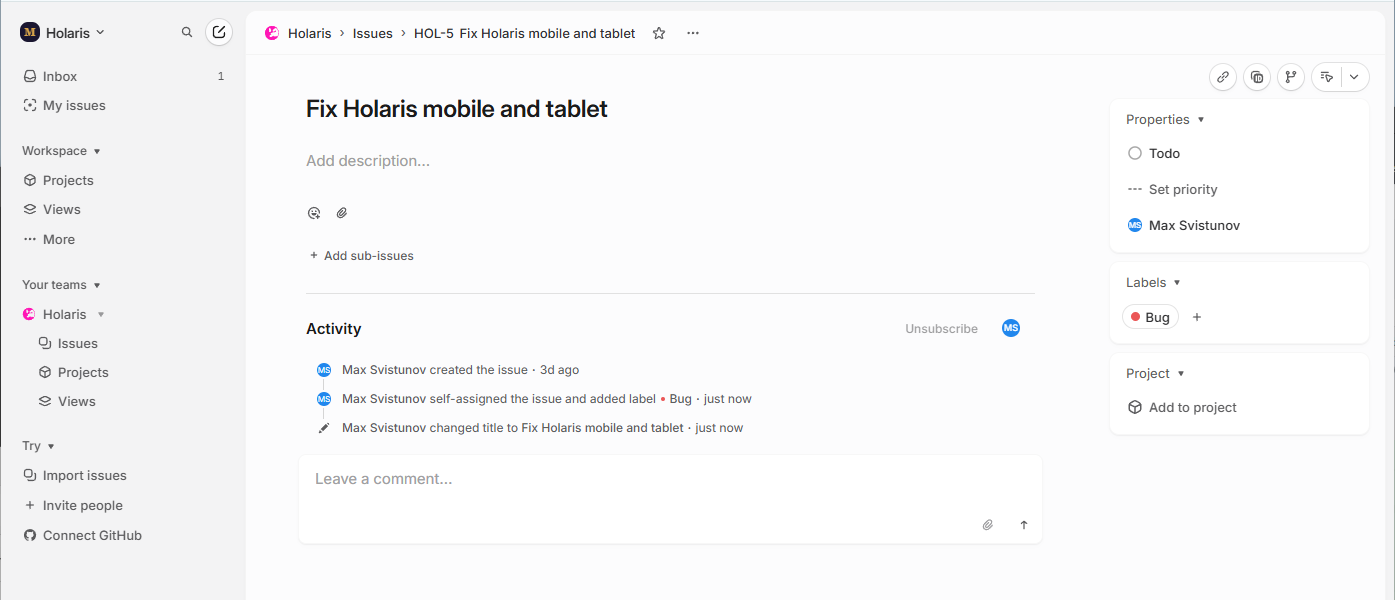Copy git branch name icon
1395x600 pixels.
[1291, 77]
